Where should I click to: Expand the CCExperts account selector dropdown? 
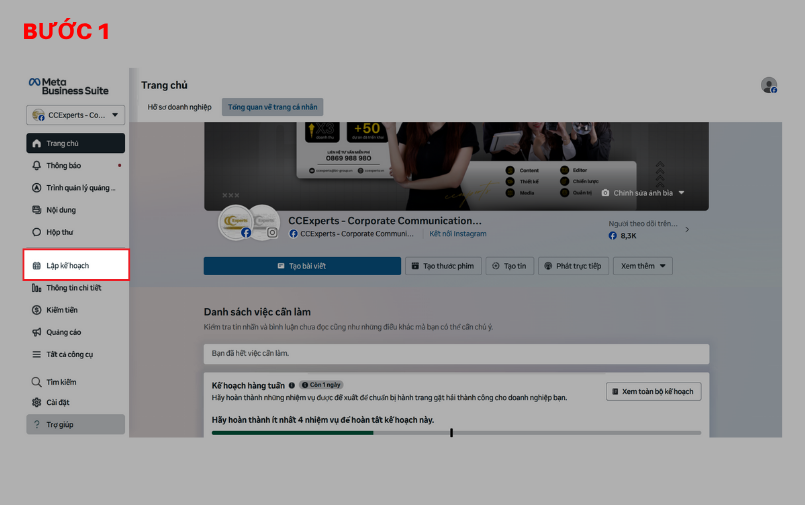[x=76, y=115]
